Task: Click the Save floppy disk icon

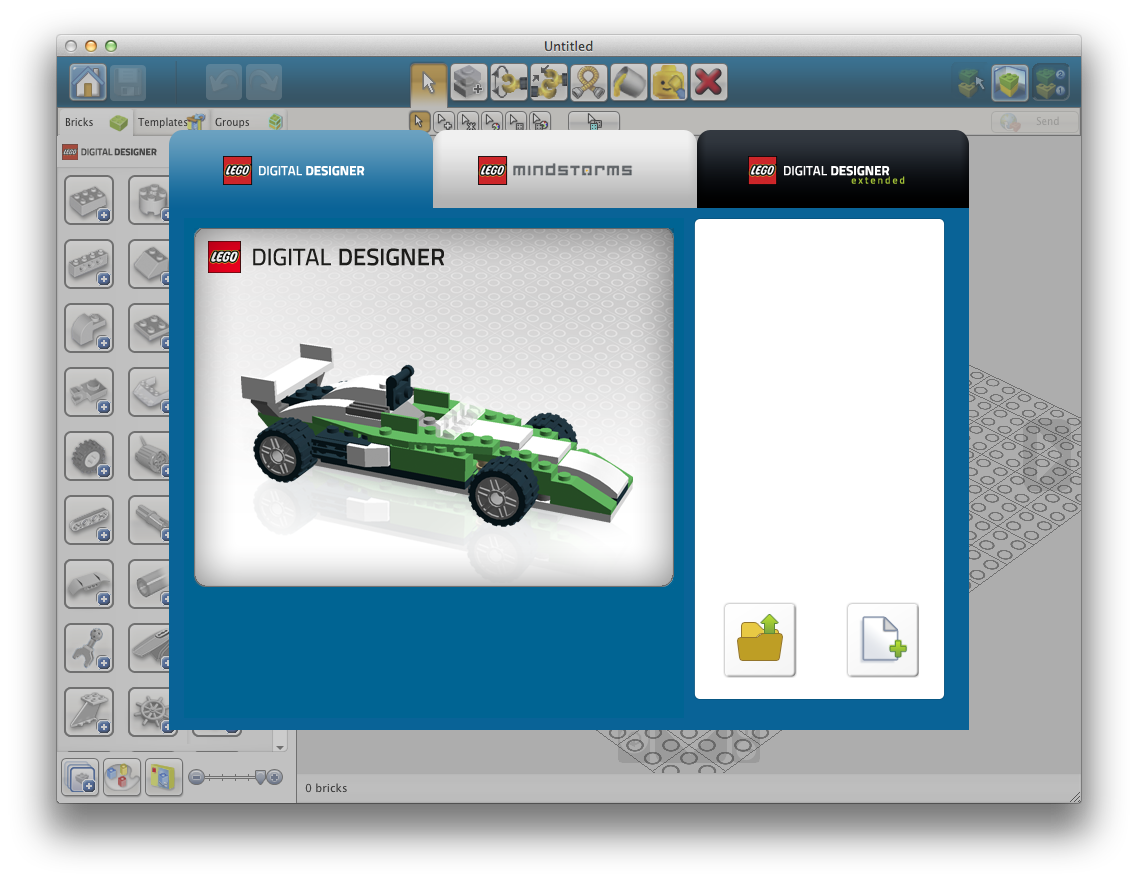Action: pyautogui.click(x=128, y=81)
